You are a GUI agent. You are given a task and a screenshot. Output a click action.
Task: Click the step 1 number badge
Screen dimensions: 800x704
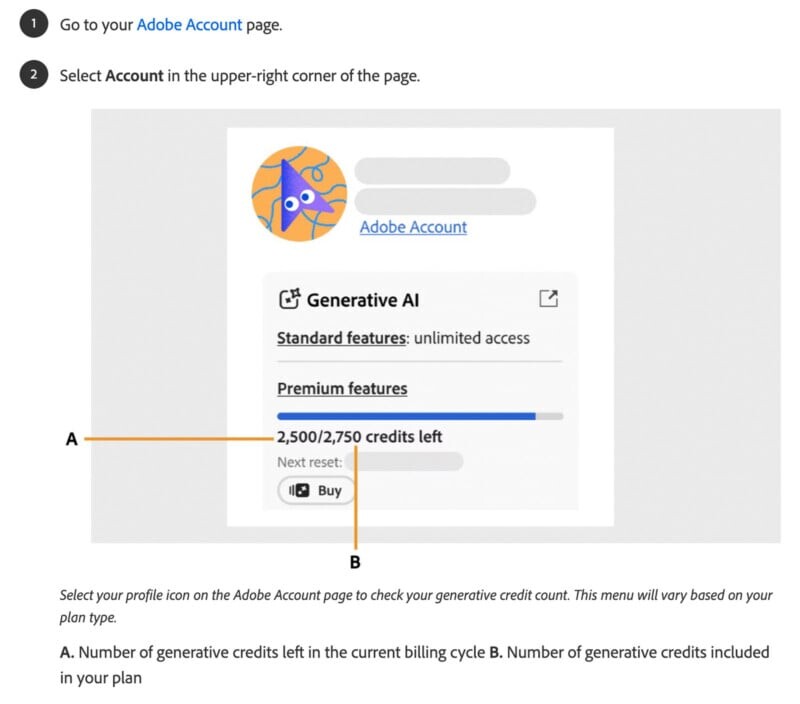(x=33, y=25)
